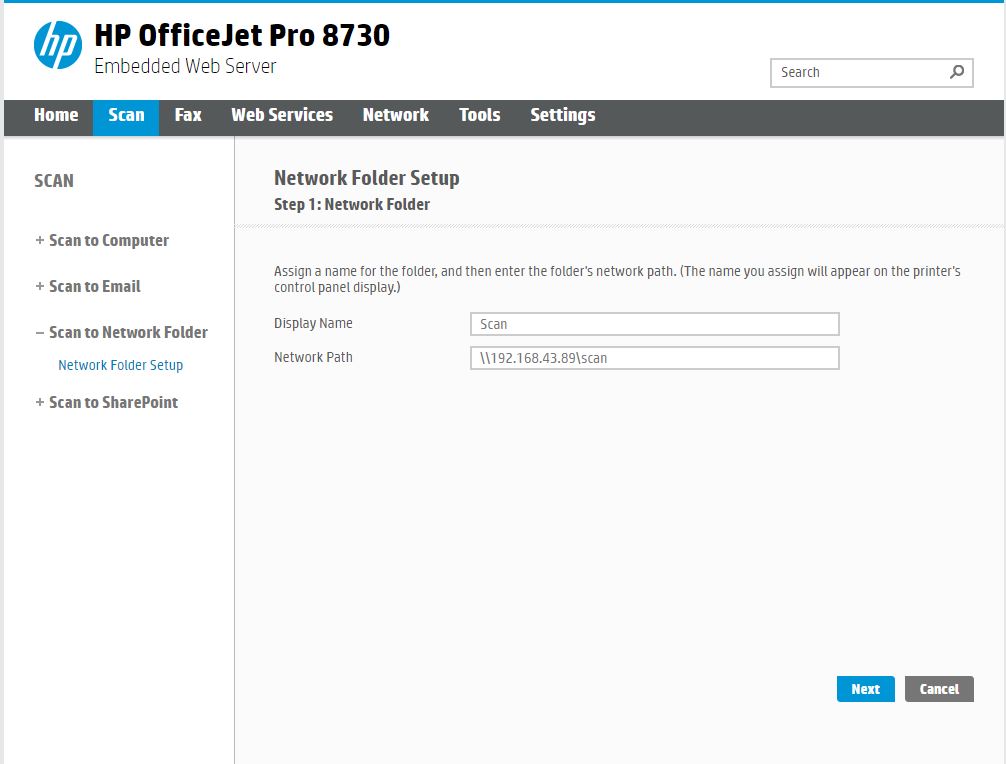Screen dimensions: 1006x764
Task: Expand the Scan to SharePoint section
Action: click(x=112, y=402)
